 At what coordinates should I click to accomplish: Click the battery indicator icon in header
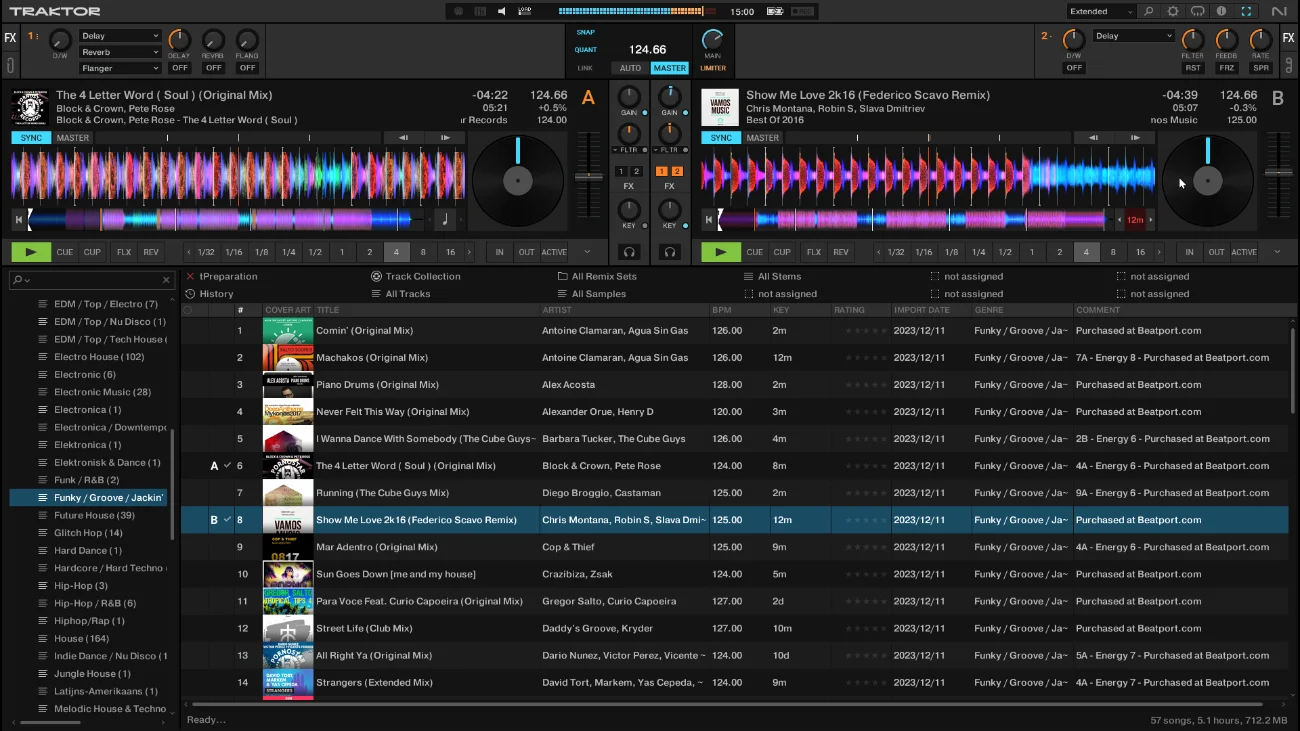775,11
